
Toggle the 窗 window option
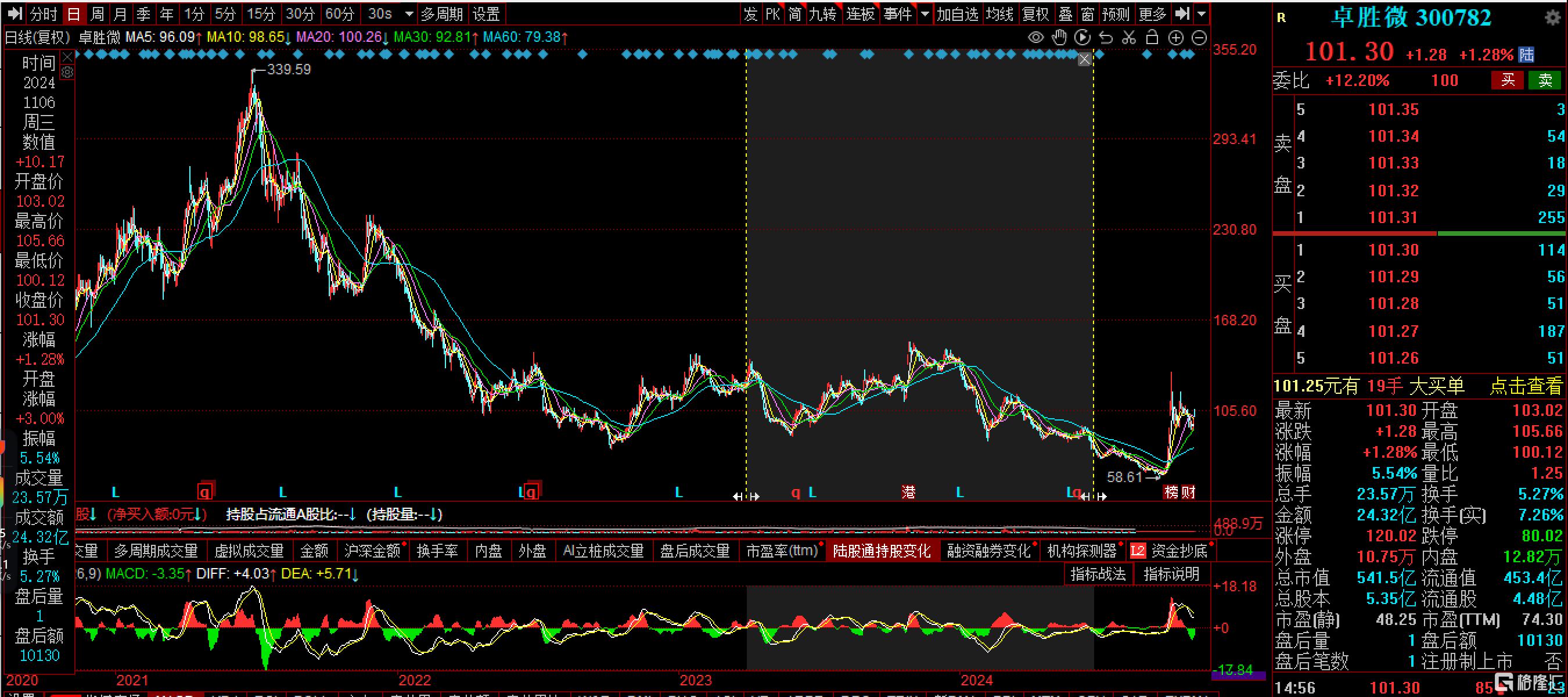[x=1088, y=13]
